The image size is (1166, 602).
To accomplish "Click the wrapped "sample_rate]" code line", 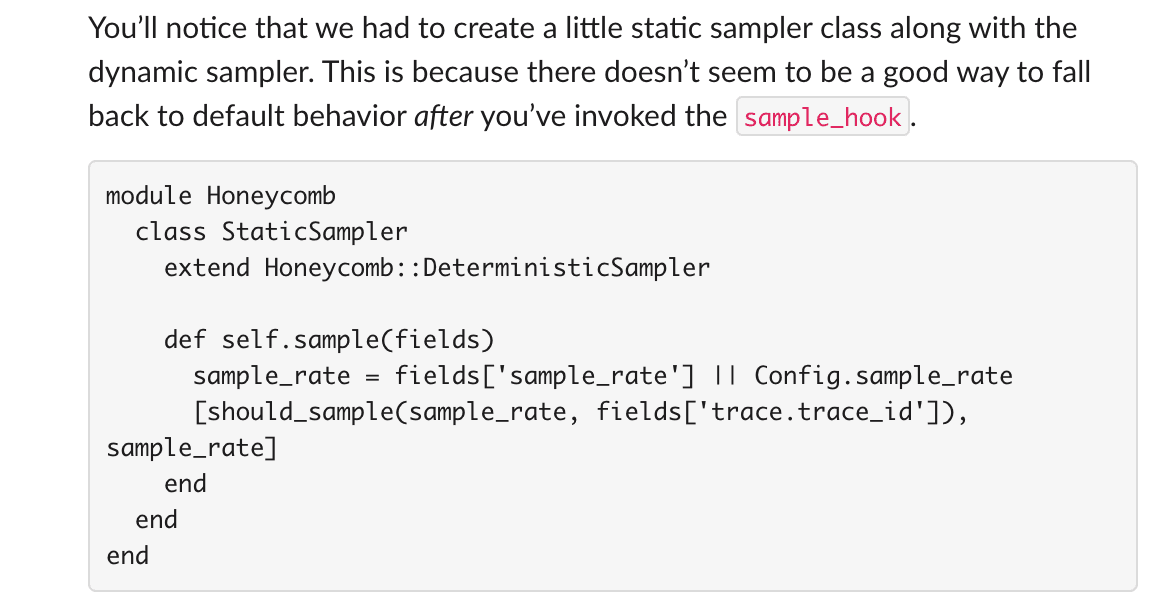I will (x=191, y=448).
